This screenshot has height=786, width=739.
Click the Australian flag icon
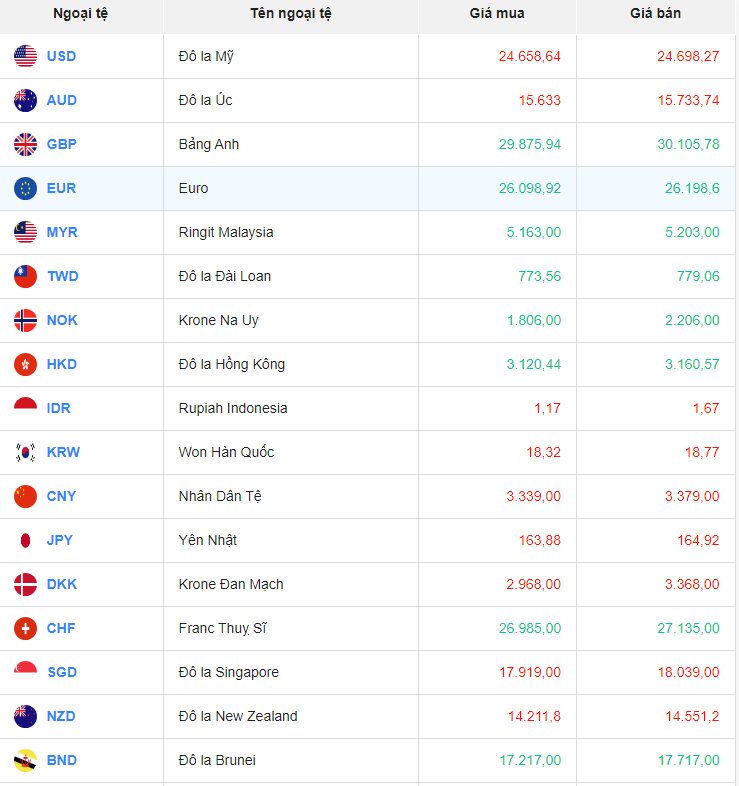[x=25, y=100]
